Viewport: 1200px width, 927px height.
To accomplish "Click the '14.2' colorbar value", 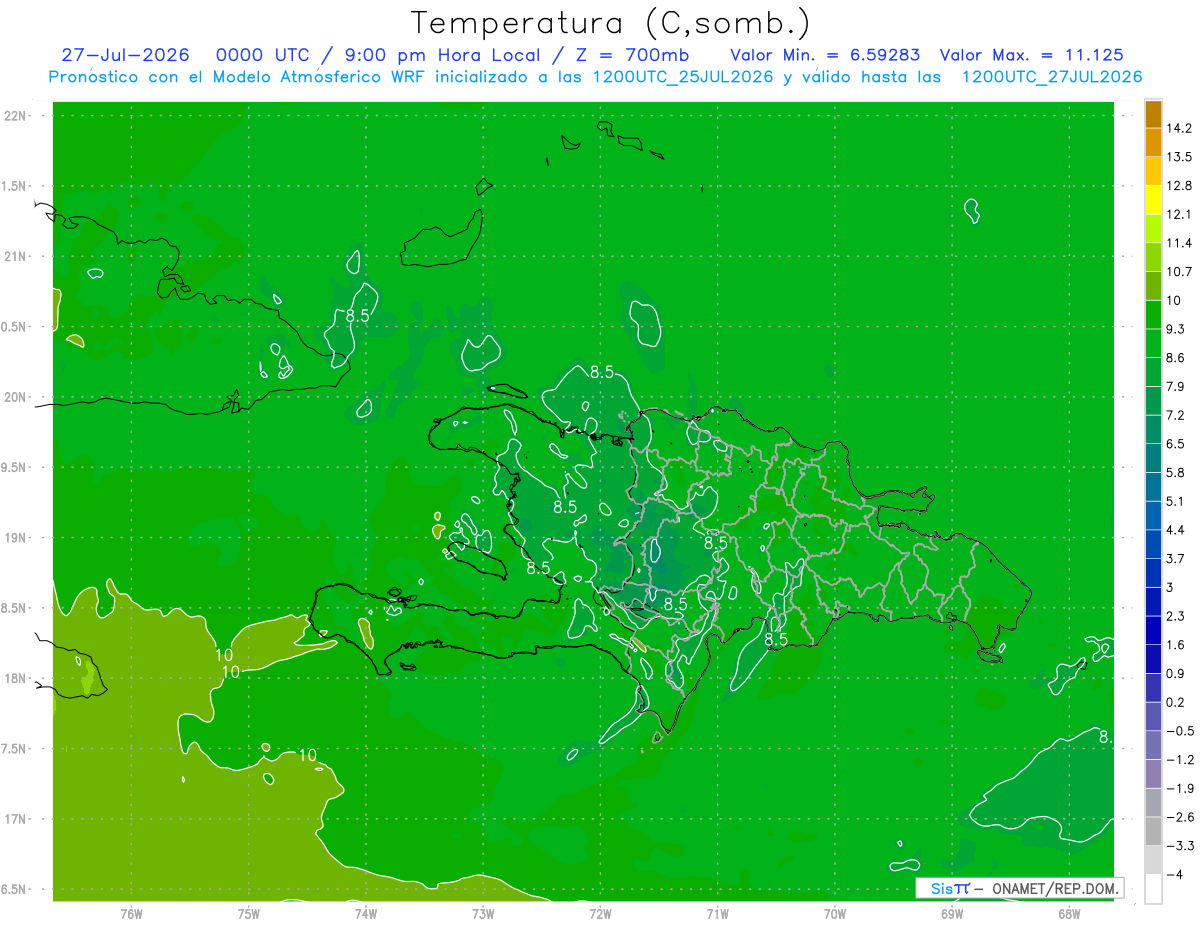I will pyautogui.click(x=1180, y=128).
